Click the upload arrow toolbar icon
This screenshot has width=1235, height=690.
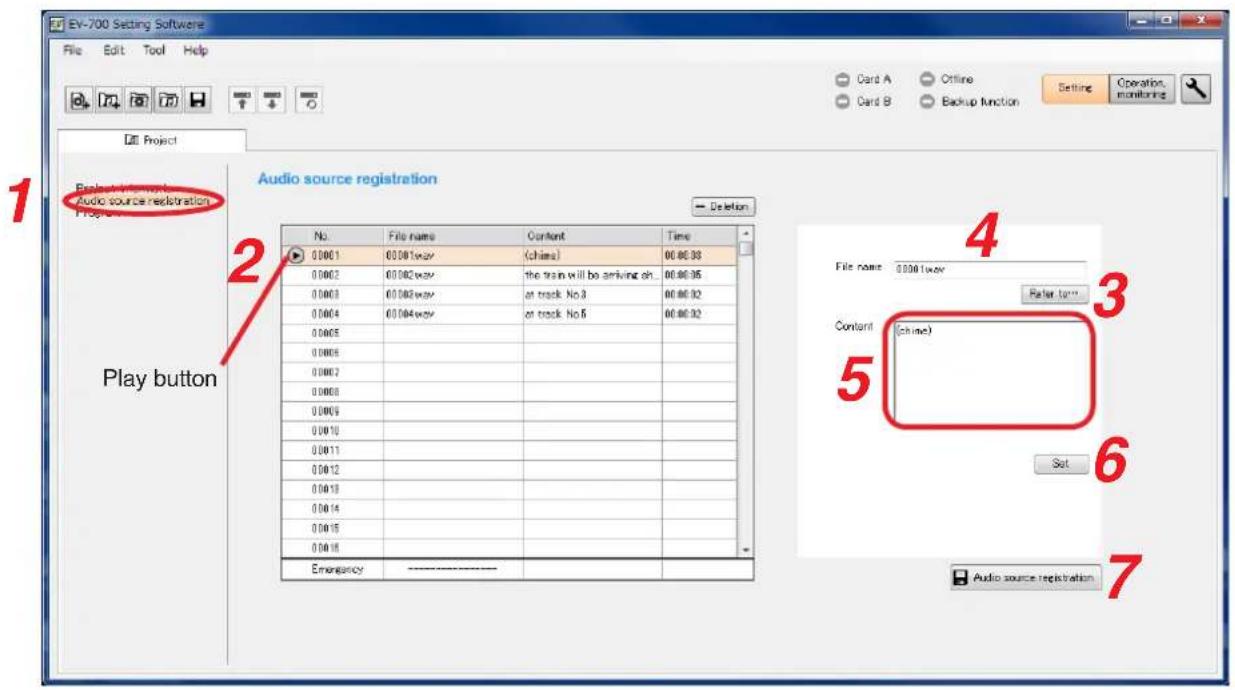(x=242, y=101)
